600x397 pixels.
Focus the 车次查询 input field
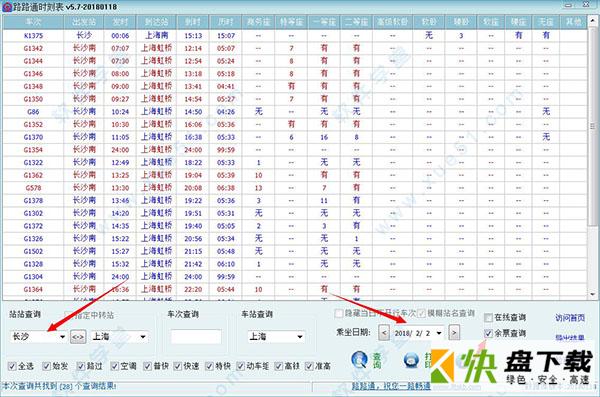(196, 337)
